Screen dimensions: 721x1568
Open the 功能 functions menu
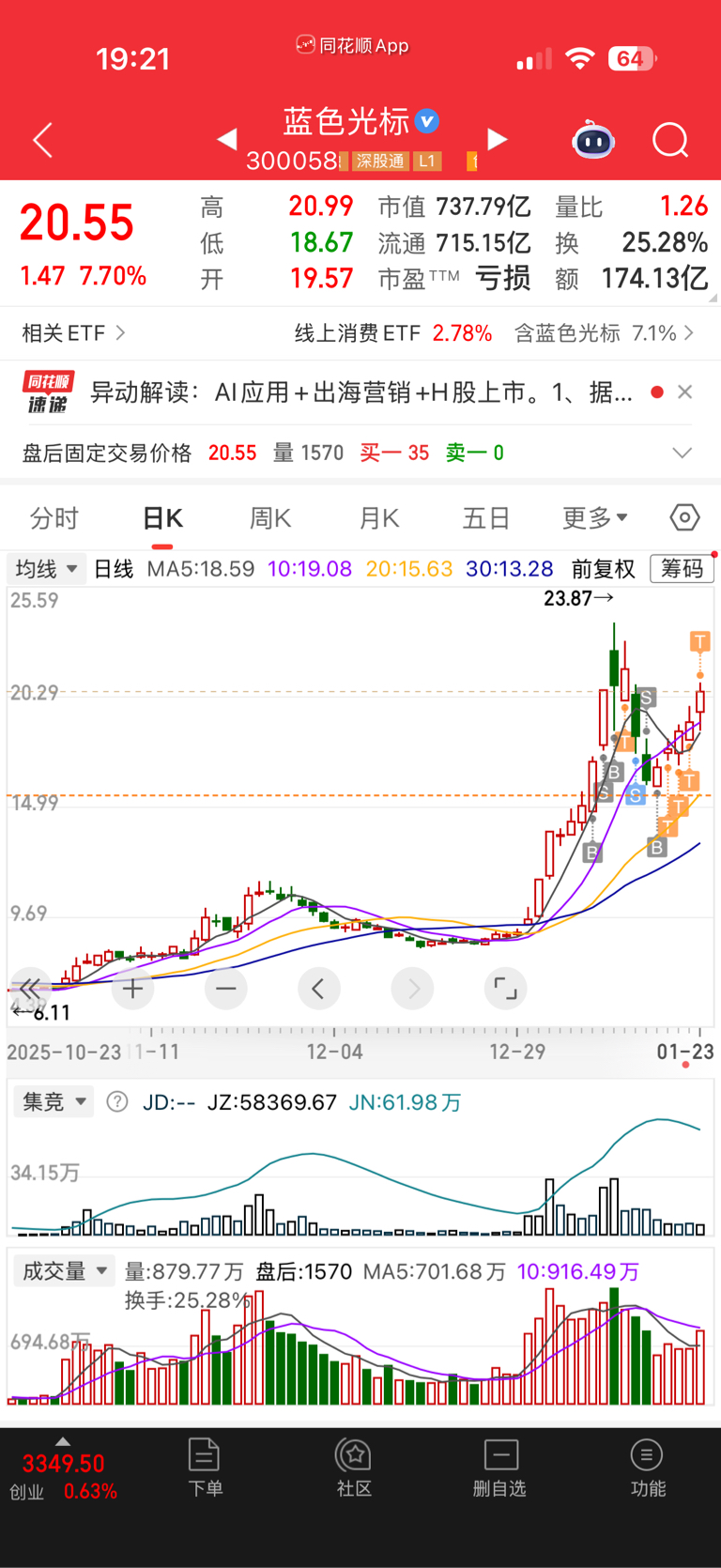(x=647, y=1468)
